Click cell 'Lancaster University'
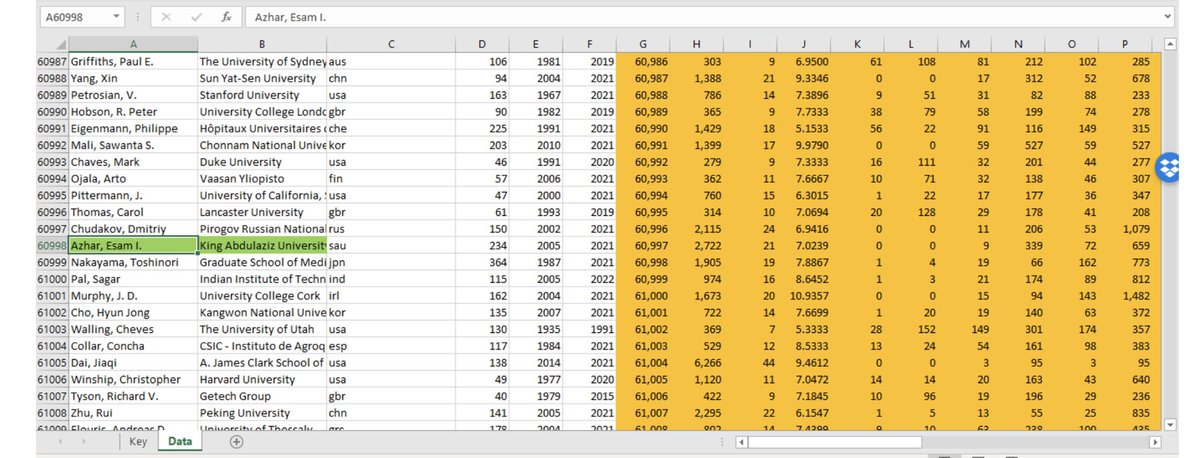 (262, 212)
